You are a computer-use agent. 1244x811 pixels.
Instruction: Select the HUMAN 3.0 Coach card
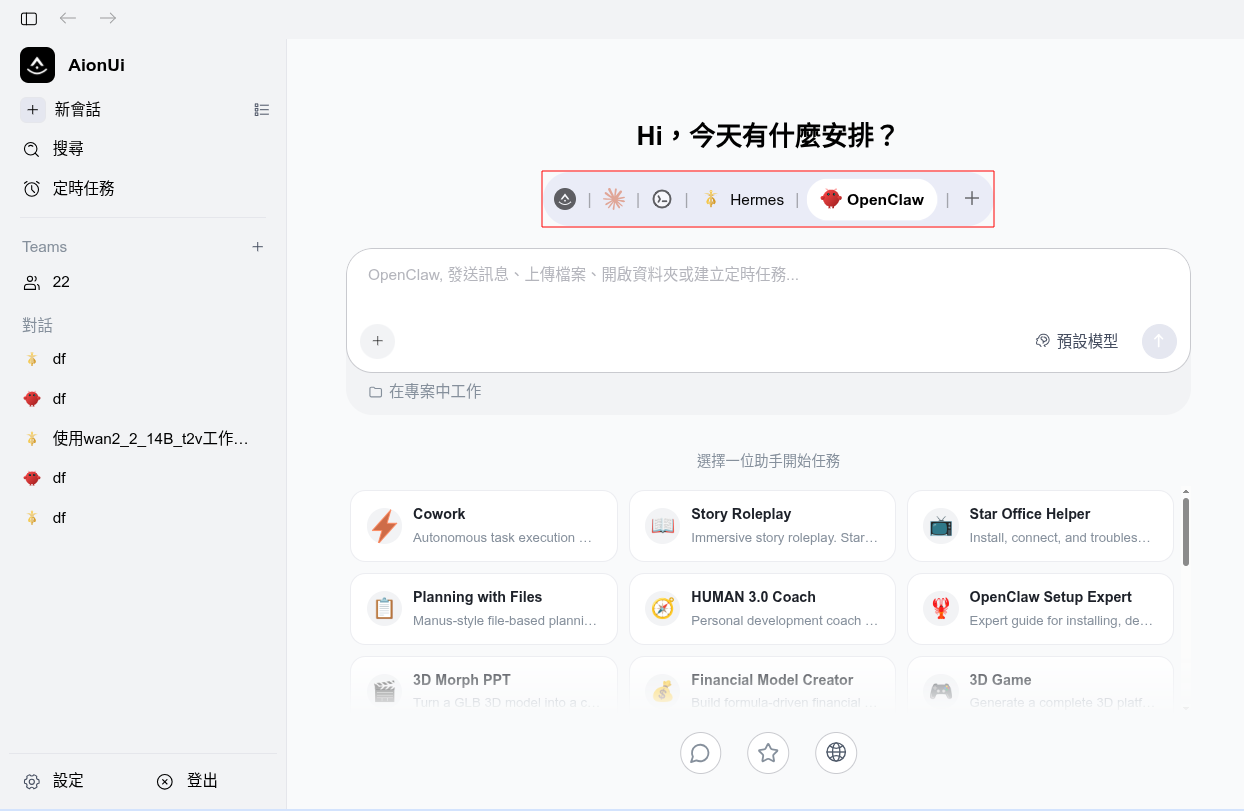coord(762,609)
